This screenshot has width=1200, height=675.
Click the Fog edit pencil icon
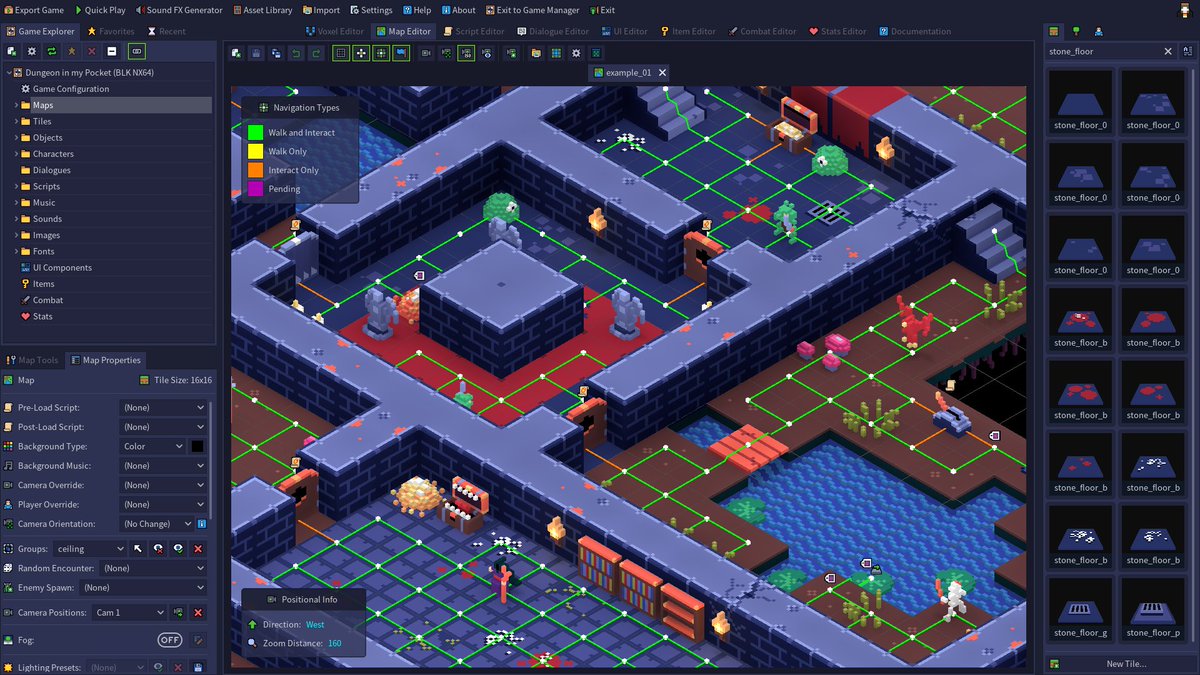coord(198,640)
